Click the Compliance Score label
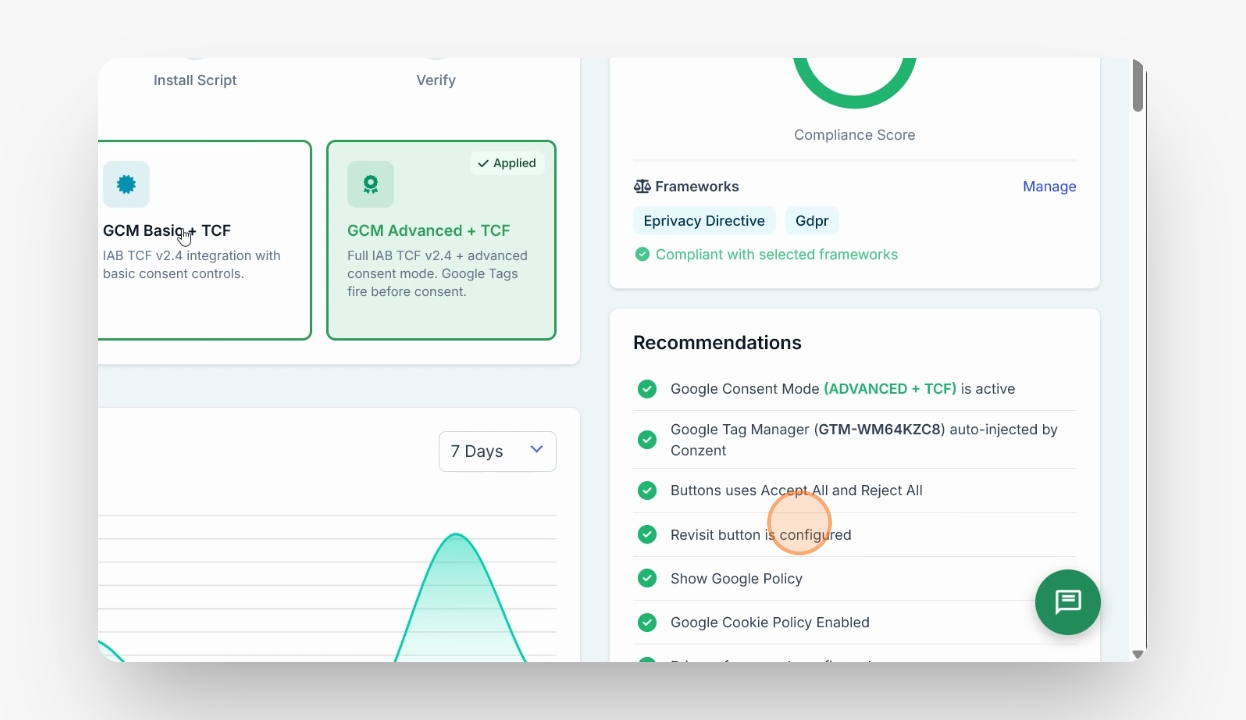The height and width of the screenshot is (720, 1246). click(854, 135)
